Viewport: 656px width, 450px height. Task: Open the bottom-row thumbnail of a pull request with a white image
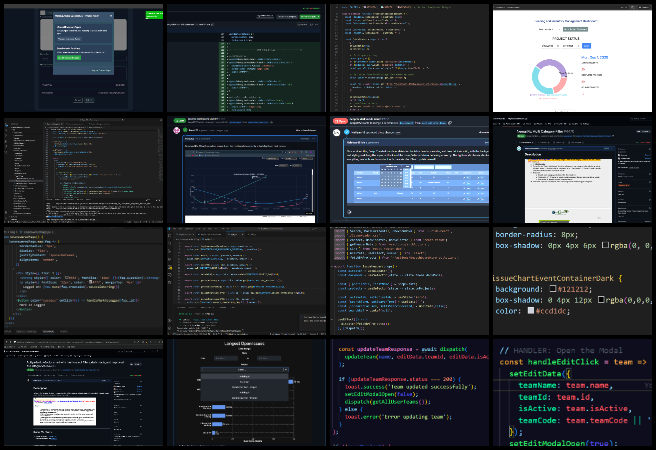tap(83, 393)
